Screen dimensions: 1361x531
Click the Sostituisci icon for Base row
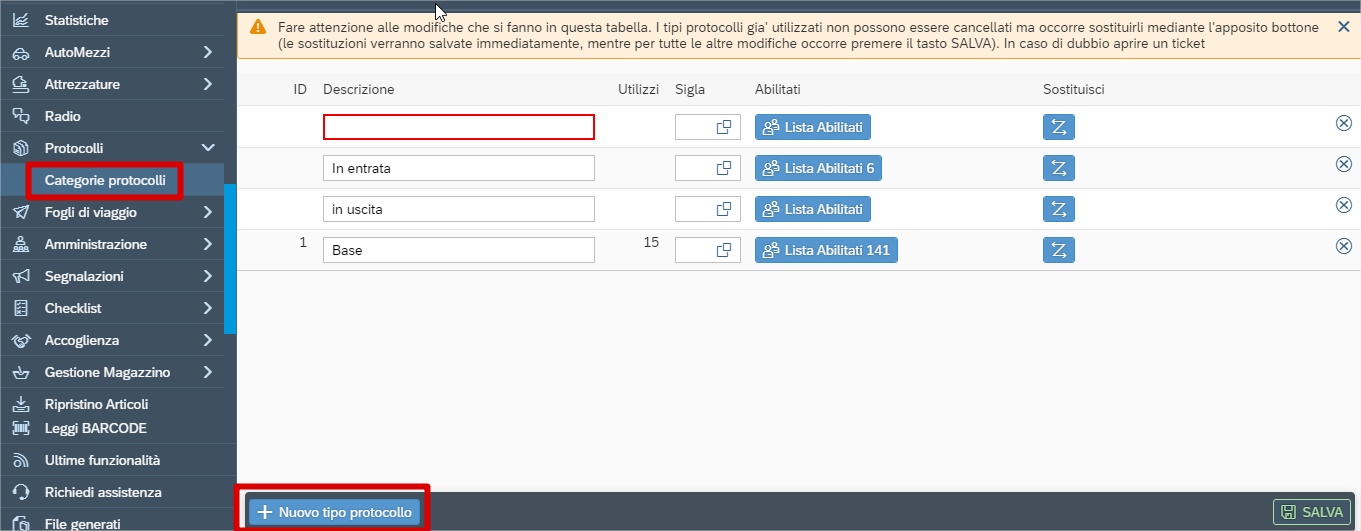click(x=1059, y=250)
